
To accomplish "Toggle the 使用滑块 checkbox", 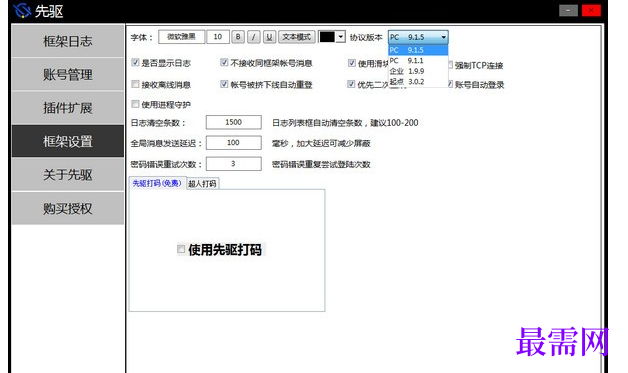I will (352, 63).
